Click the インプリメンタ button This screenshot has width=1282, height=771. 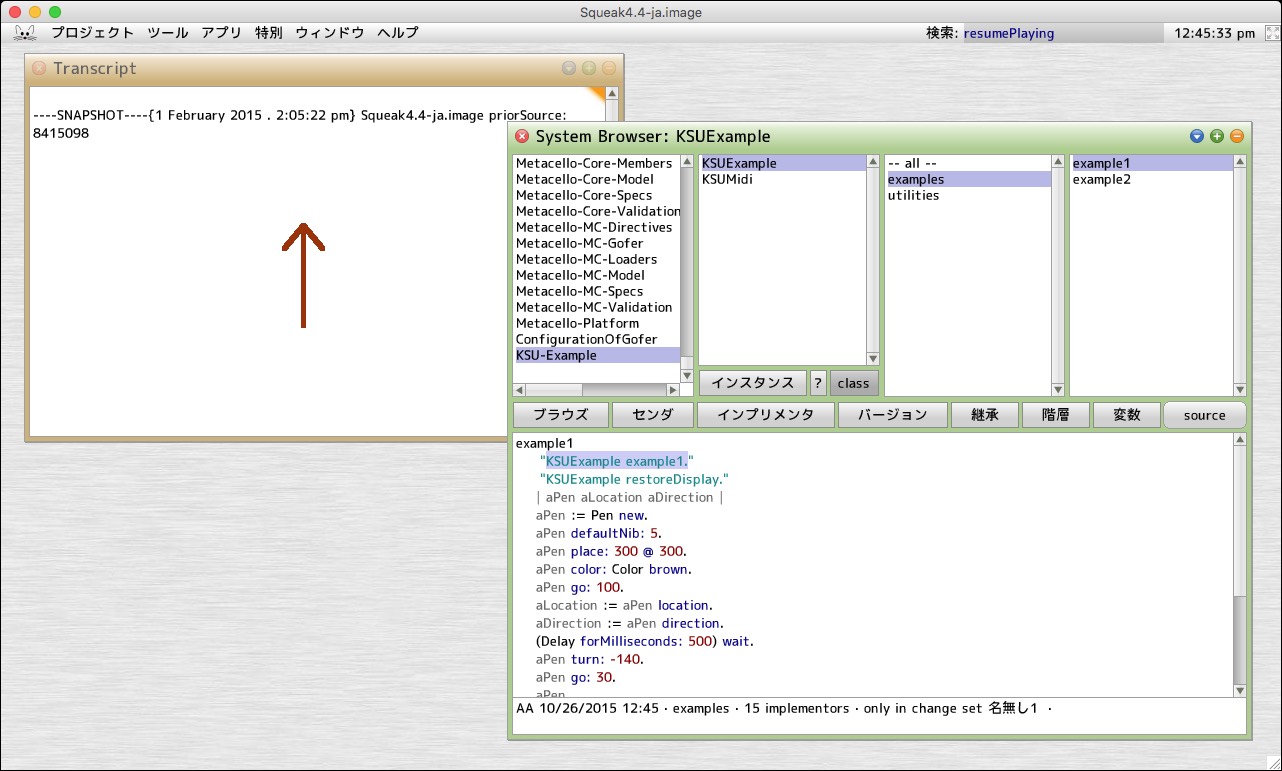click(x=765, y=415)
